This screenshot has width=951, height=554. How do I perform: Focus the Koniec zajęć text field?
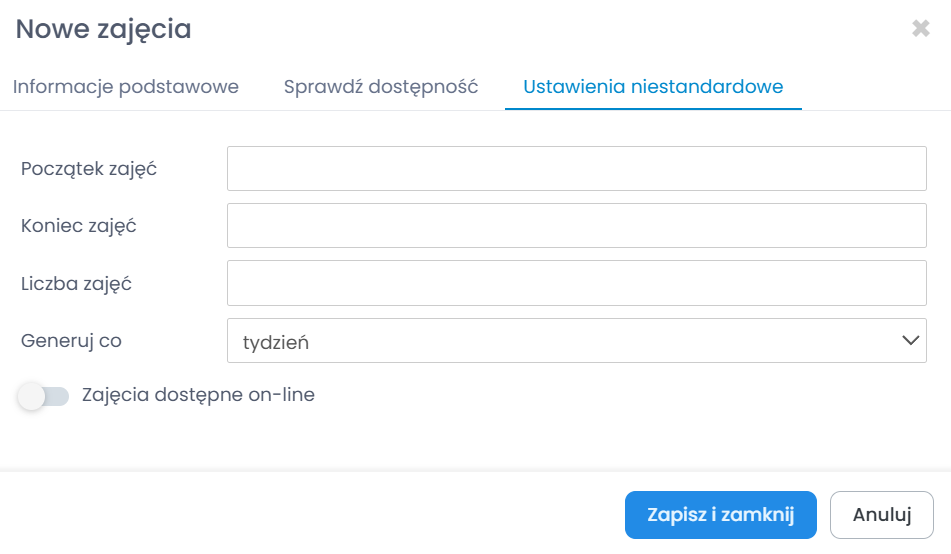point(576,226)
